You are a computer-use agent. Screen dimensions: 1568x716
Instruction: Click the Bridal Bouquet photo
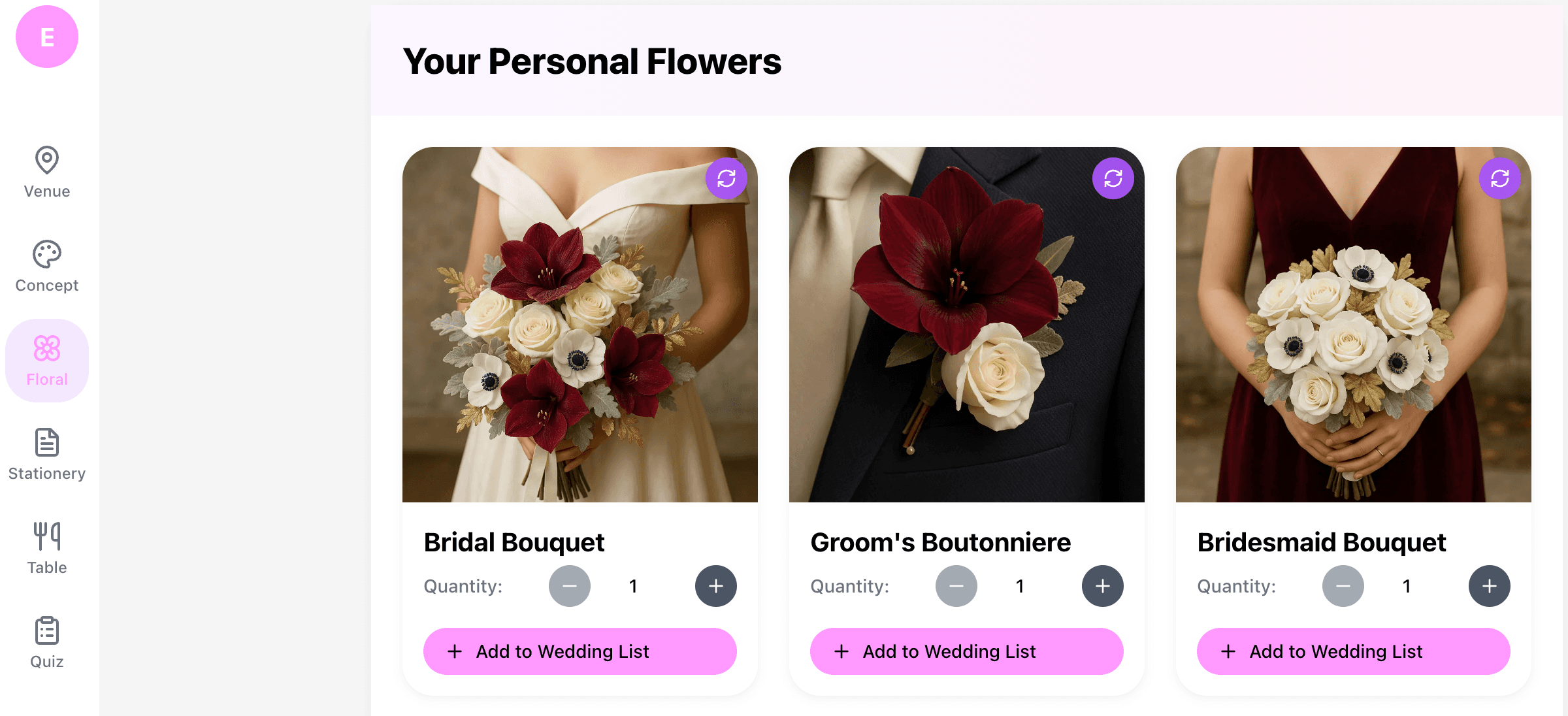580,325
